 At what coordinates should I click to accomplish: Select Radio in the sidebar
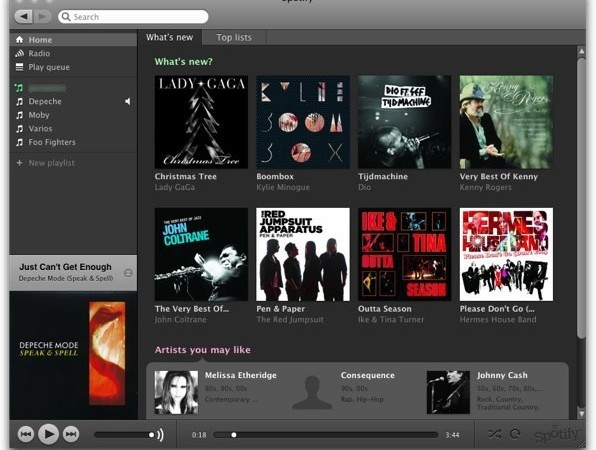[73, 53]
